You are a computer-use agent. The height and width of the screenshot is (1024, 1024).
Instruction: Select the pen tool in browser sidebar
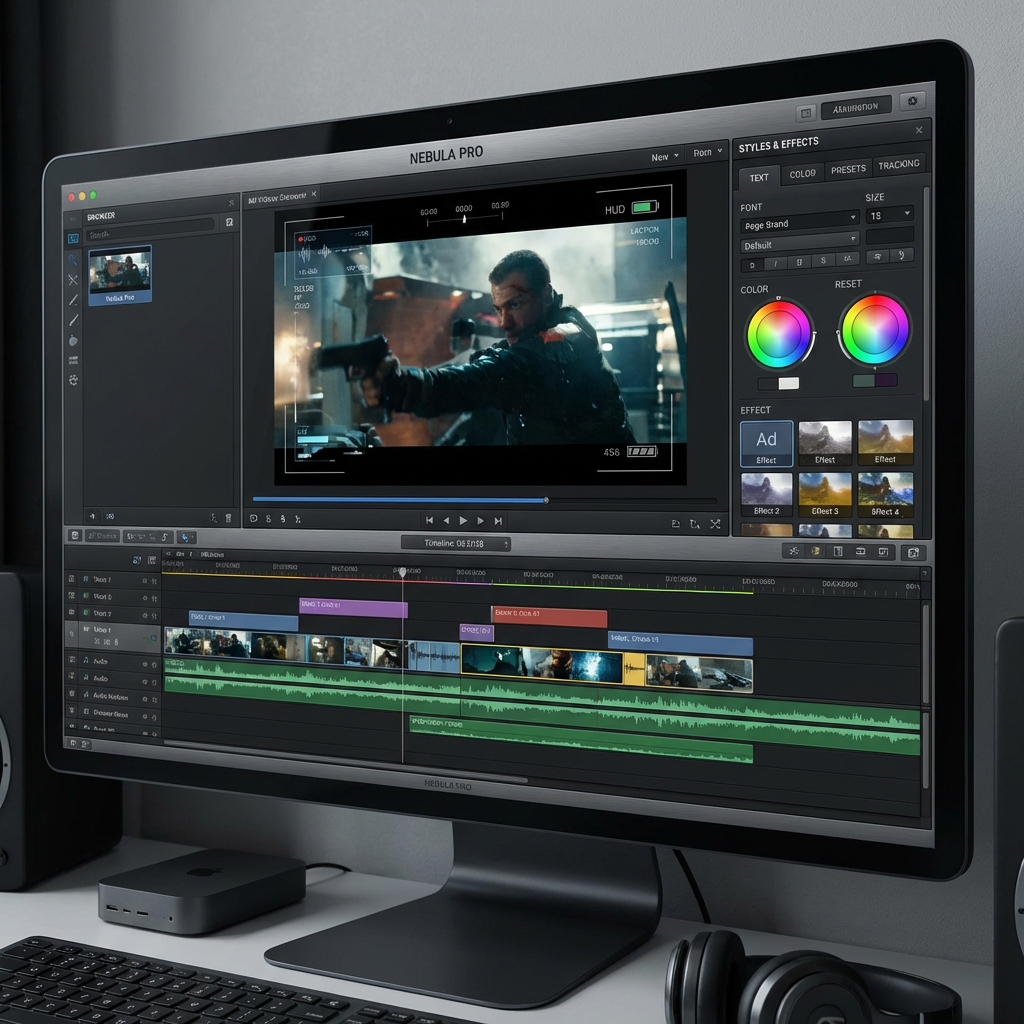[73, 300]
